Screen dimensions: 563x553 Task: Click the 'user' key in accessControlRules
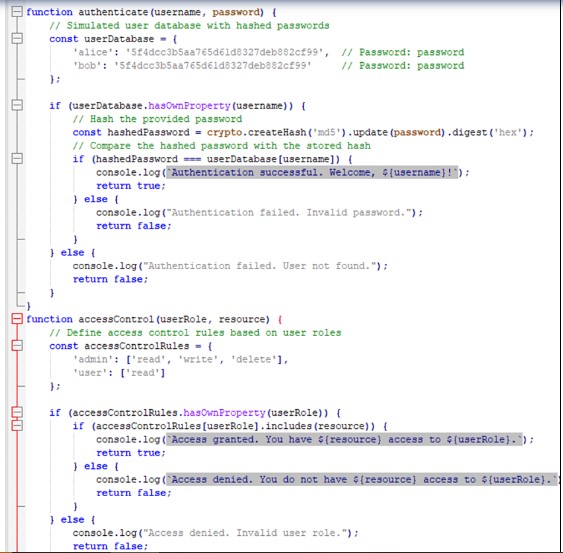click(90, 373)
